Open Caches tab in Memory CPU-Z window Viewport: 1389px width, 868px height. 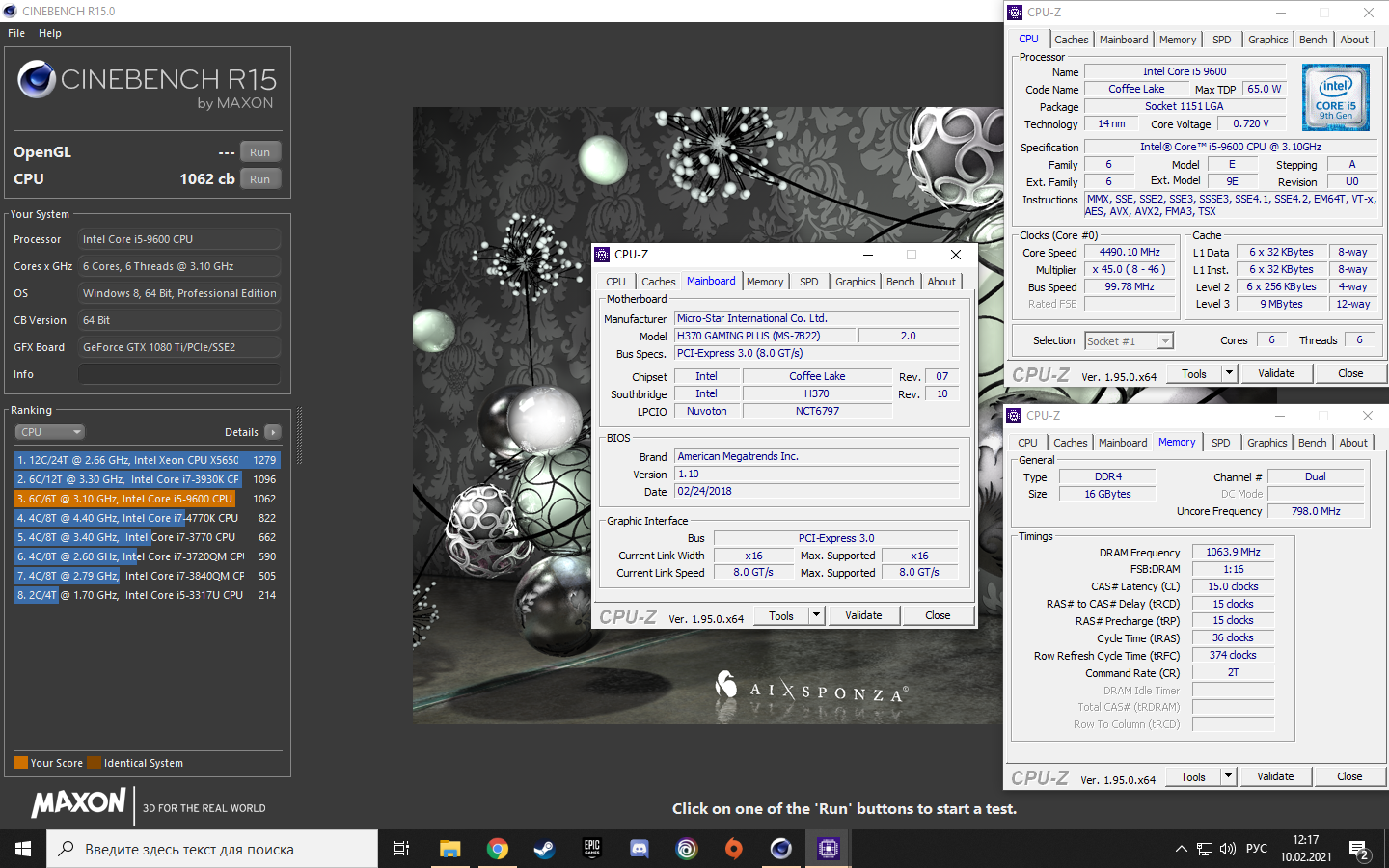(1071, 443)
